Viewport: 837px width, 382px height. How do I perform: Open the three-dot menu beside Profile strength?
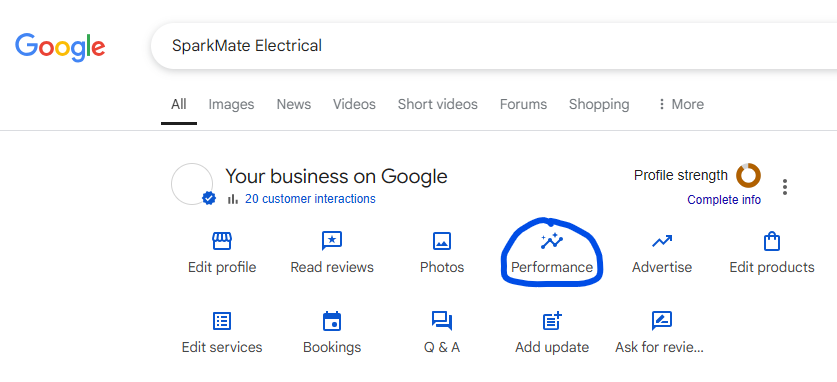784,187
